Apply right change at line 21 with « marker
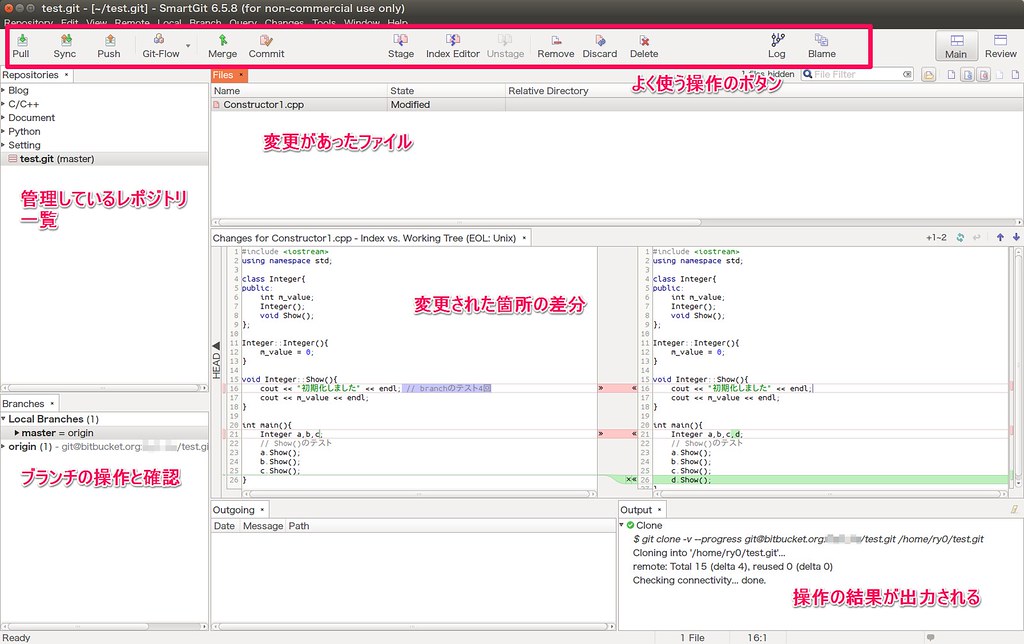Image resolution: width=1024 pixels, height=644 pixels. click(633, 434)
